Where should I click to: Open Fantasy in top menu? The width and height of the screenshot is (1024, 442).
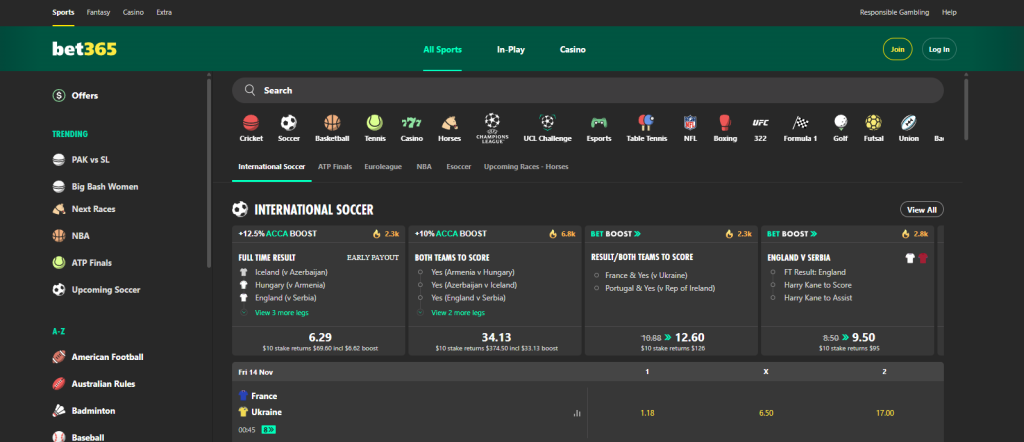point(99,12)
